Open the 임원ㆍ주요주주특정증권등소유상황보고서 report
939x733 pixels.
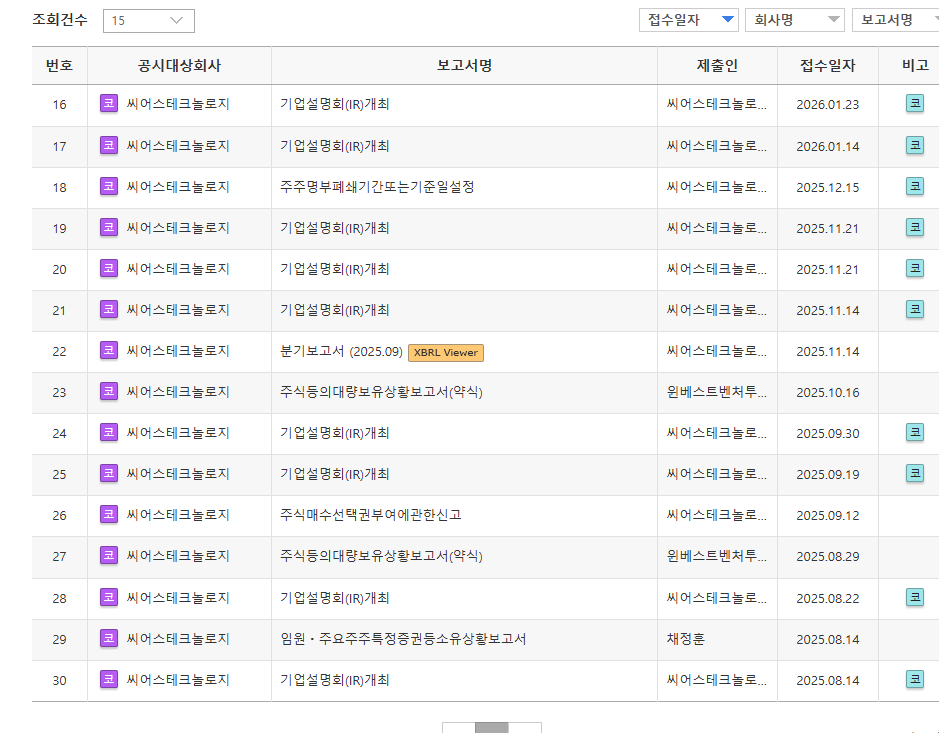tap(403, 639)
